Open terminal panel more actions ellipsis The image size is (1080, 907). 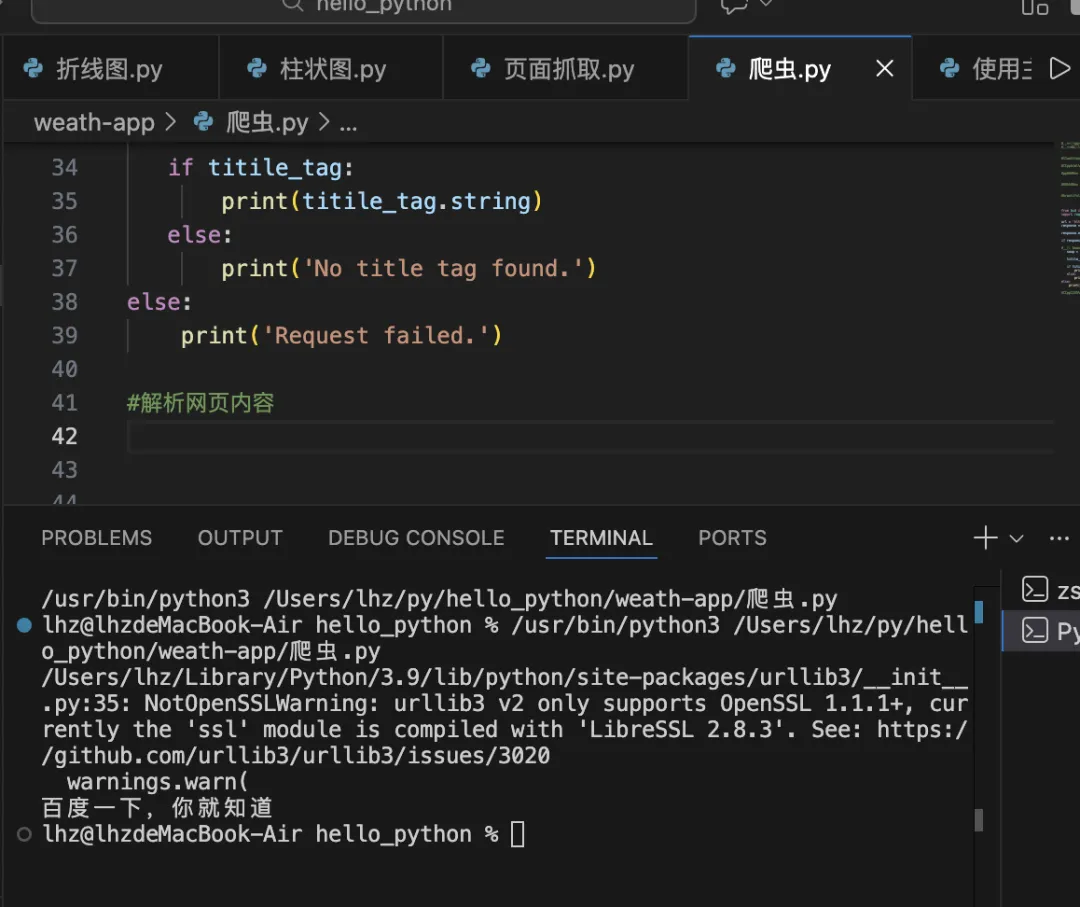tap(1059, 538)
